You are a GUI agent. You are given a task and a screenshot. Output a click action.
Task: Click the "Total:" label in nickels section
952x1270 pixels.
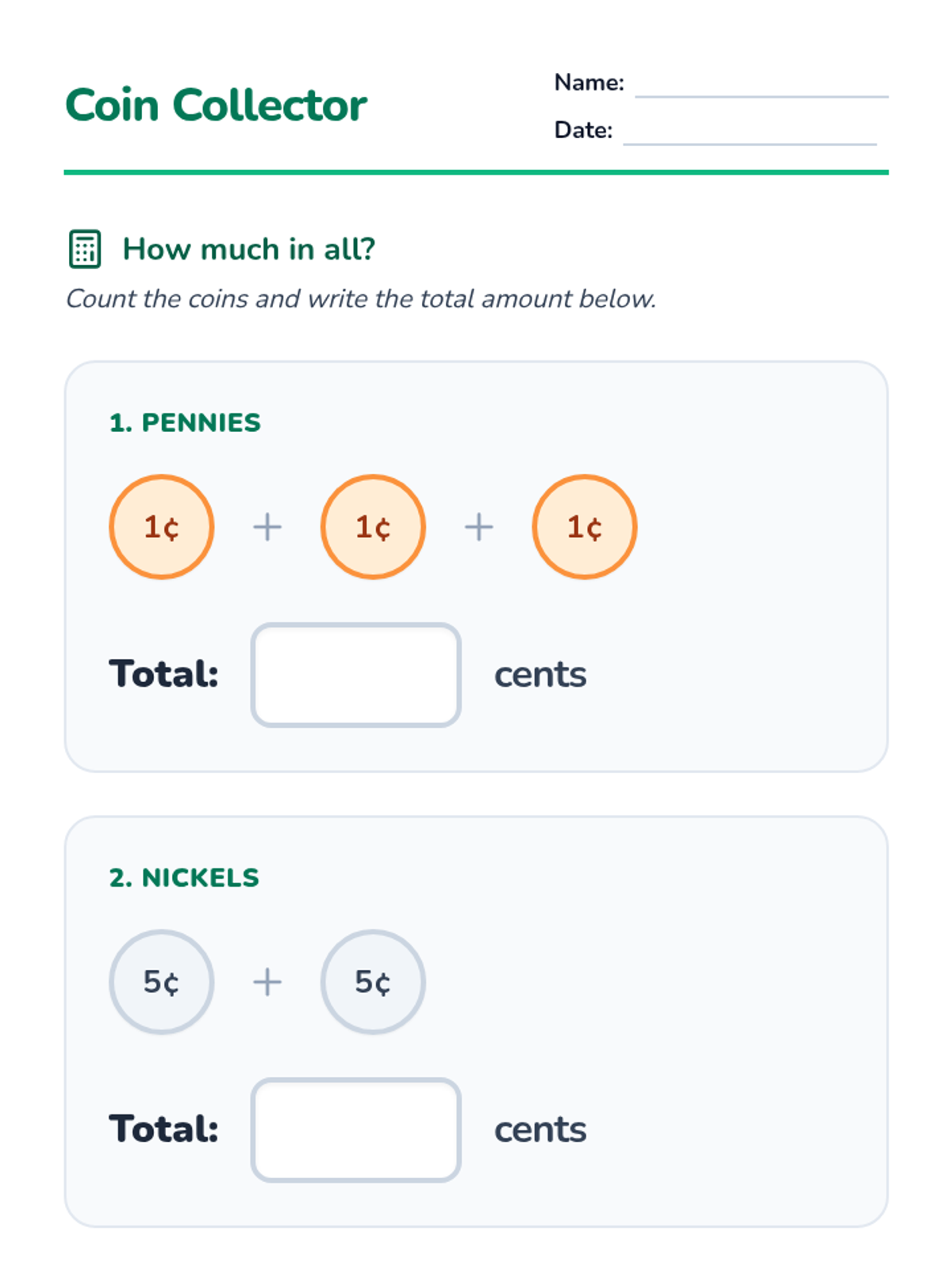(164, 1130)
